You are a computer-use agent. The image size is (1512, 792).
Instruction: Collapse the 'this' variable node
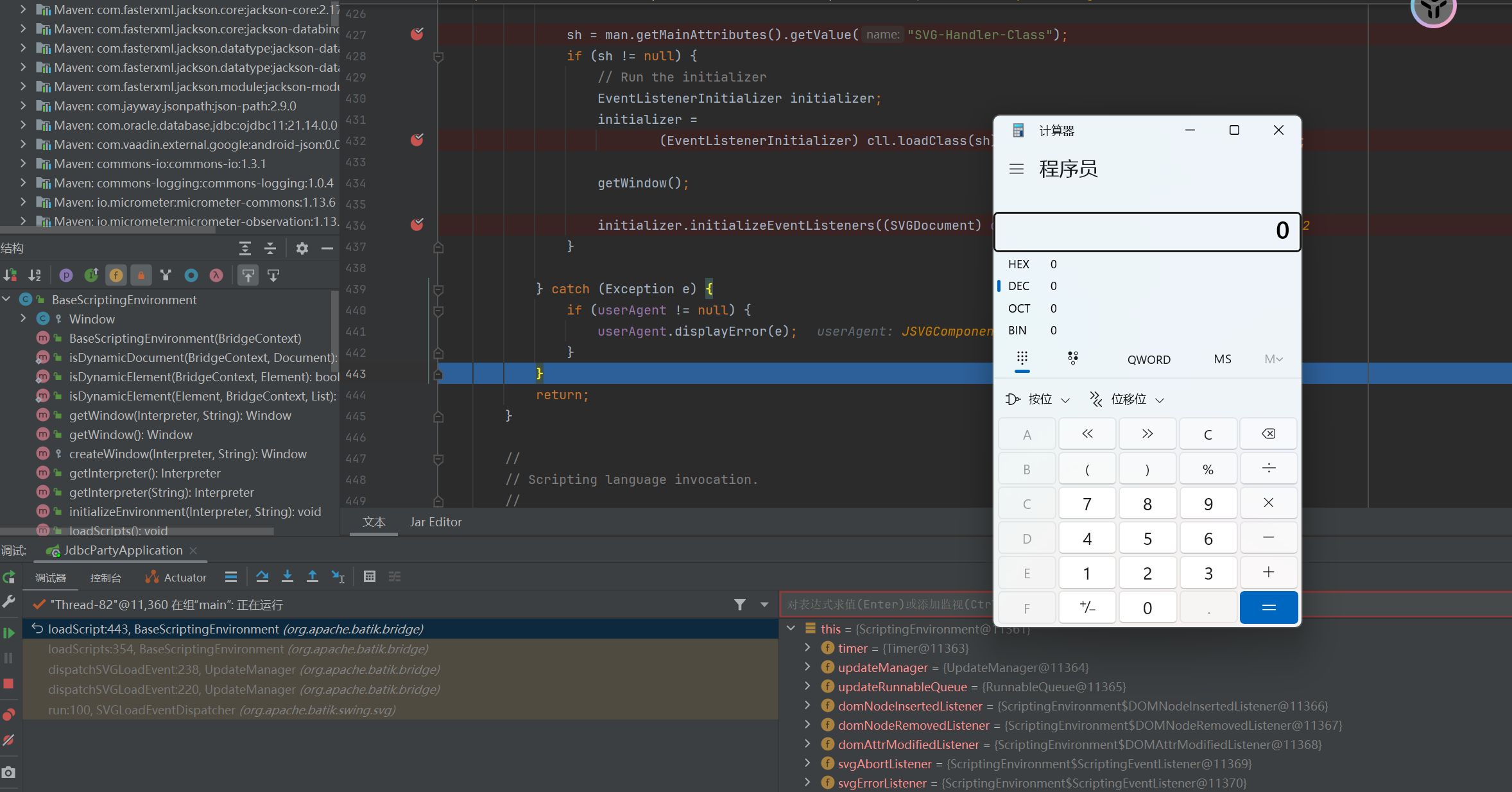point(791,629)
